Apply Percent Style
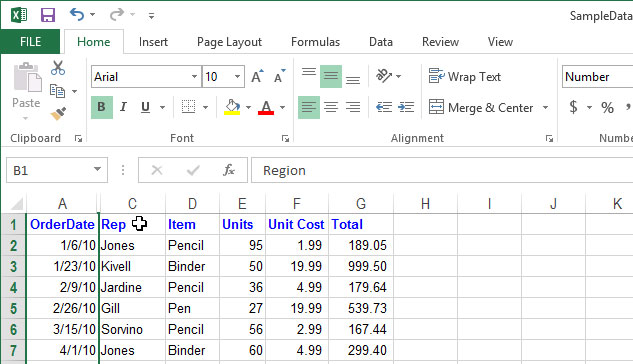This screenshot has width=633, height=364. (x=607, y=107)
